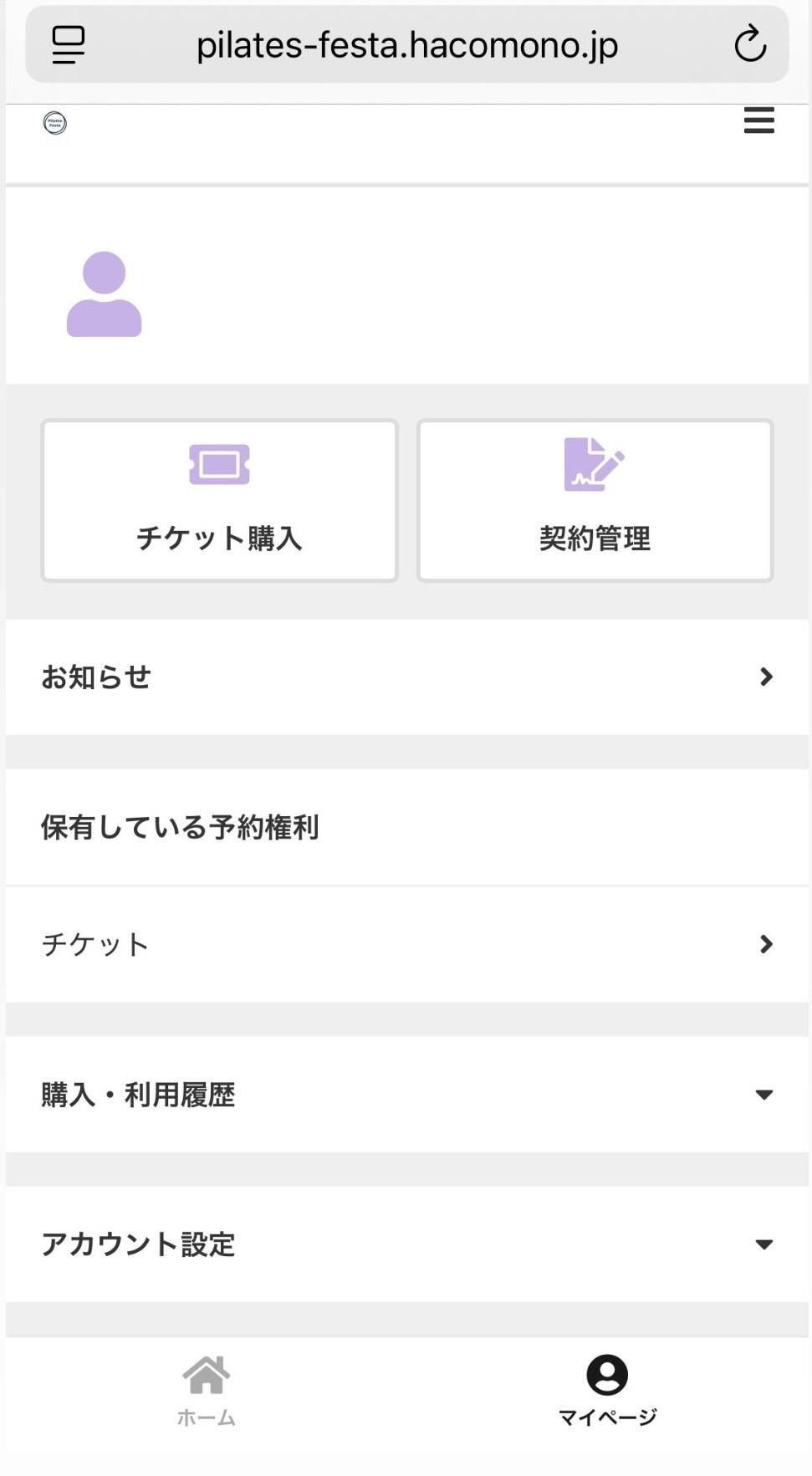This screenshot has width=812, height=1476.
Task: Click the マイページ person icon
Action: pyautogui.click(x=607, y=1375)
